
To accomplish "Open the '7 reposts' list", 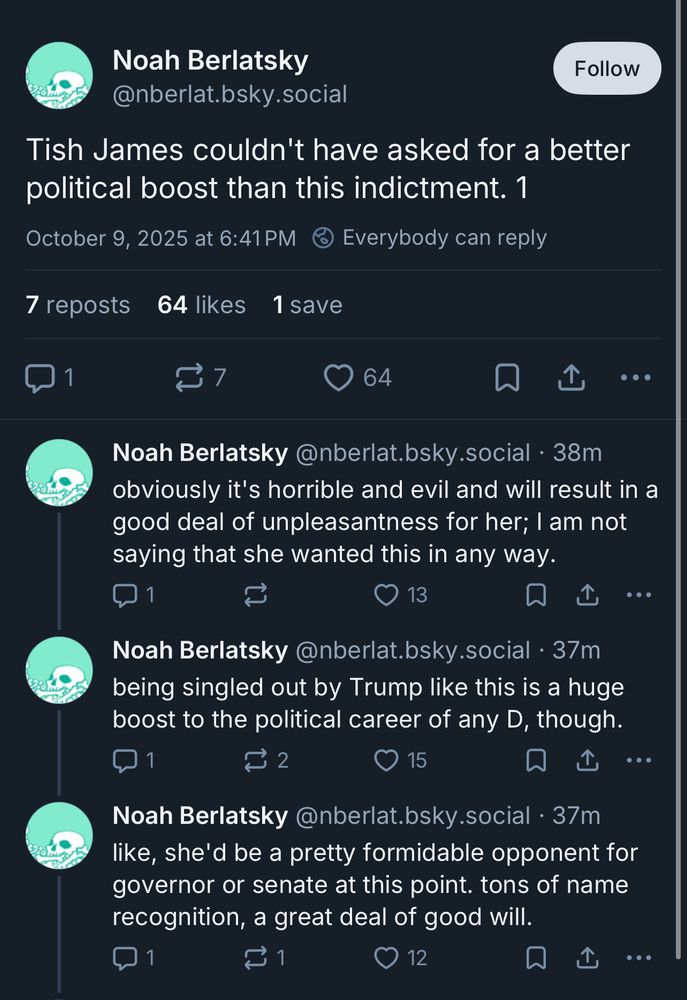I will click(78, 305).
